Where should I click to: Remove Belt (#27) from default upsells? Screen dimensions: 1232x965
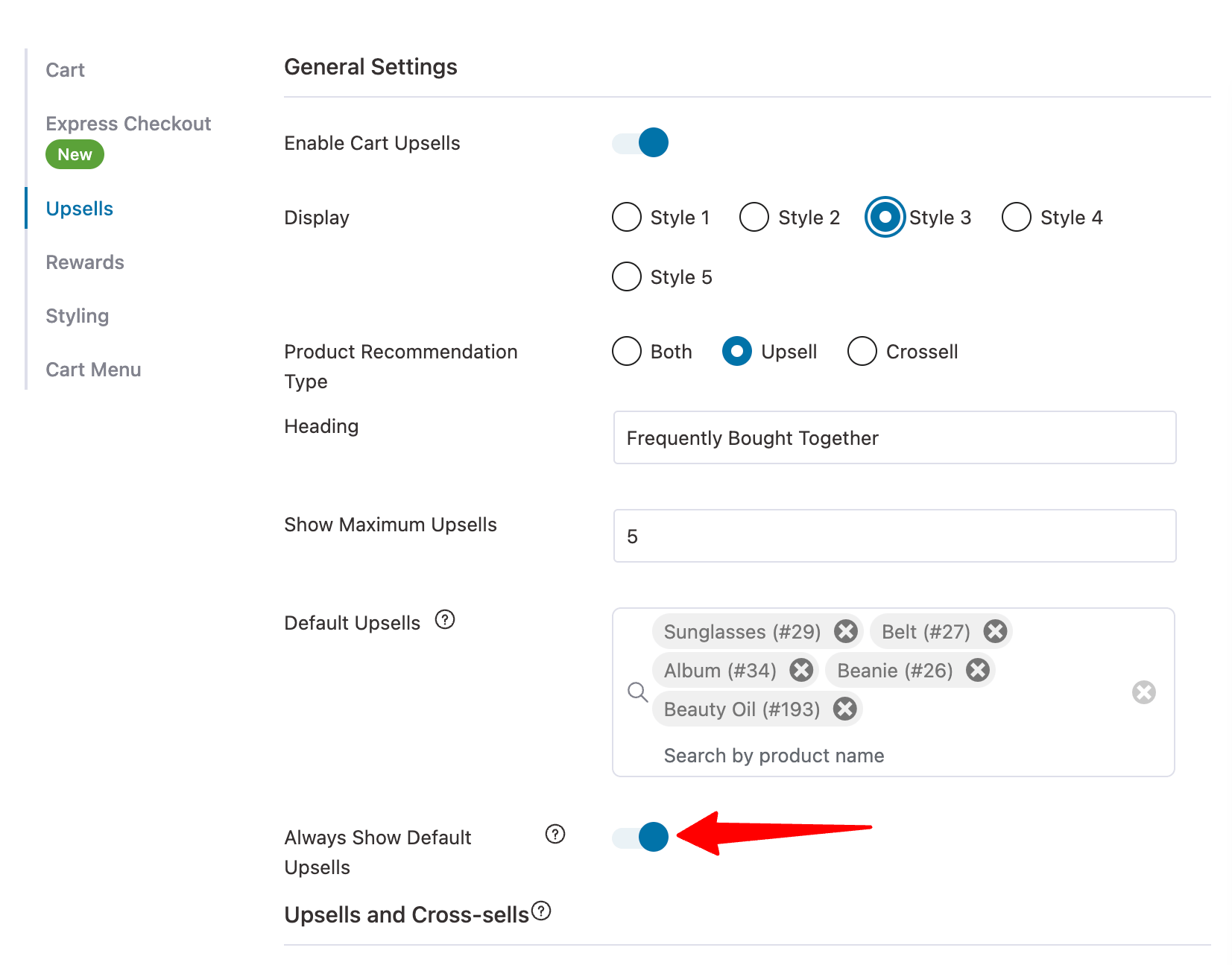tap(995, 631)
